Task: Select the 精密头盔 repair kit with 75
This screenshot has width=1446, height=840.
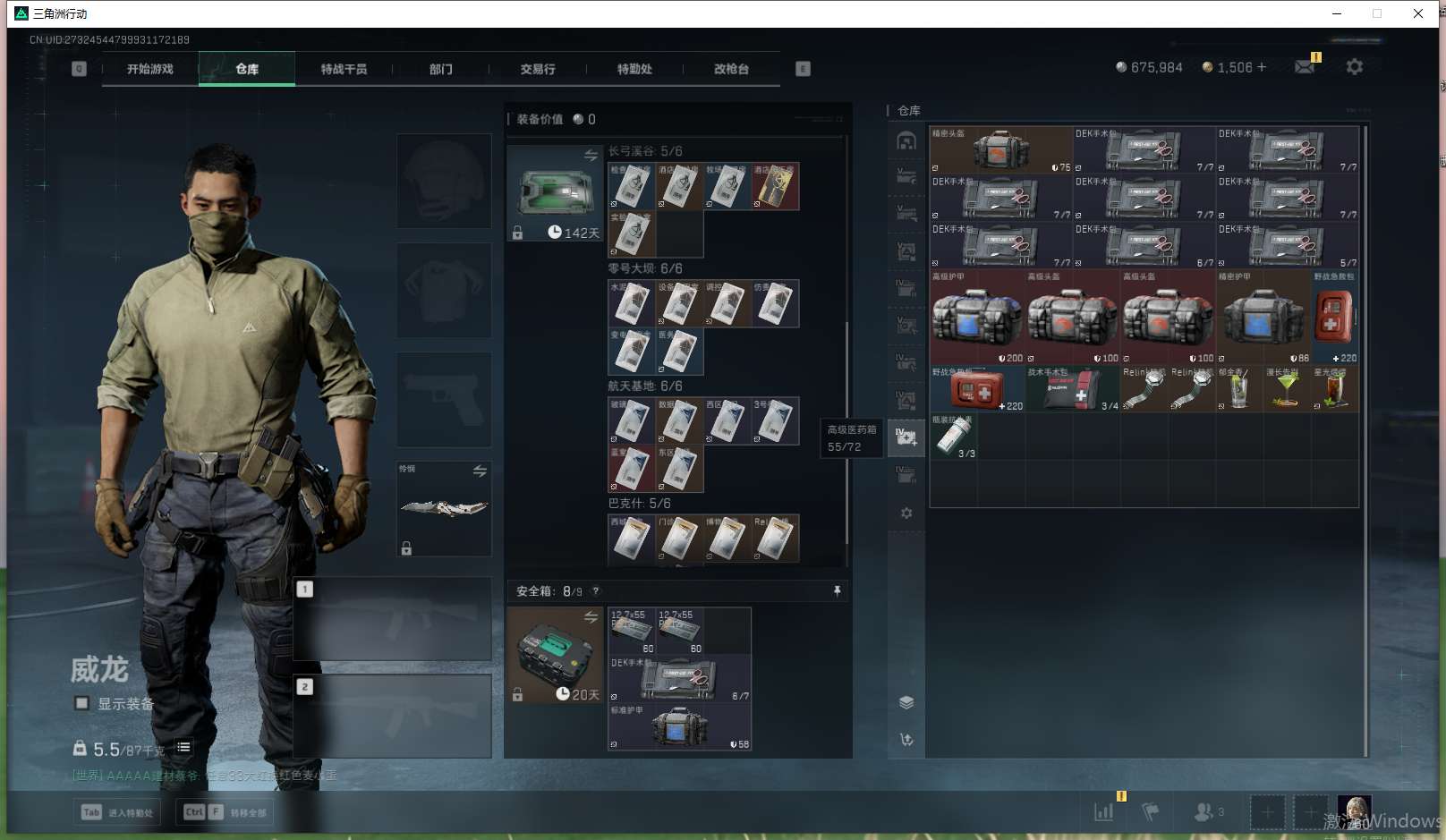Action: [x=1001, y=149]
